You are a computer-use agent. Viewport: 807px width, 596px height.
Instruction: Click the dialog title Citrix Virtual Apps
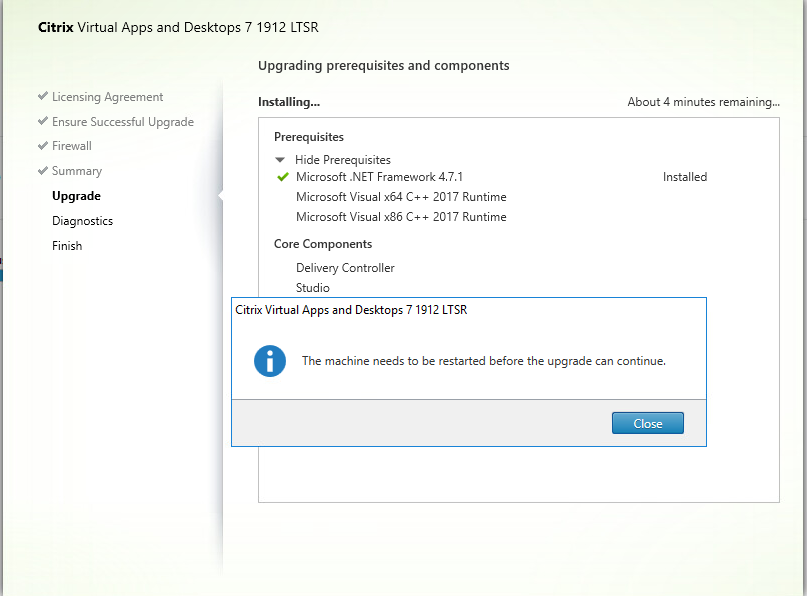tap(351, 310)
